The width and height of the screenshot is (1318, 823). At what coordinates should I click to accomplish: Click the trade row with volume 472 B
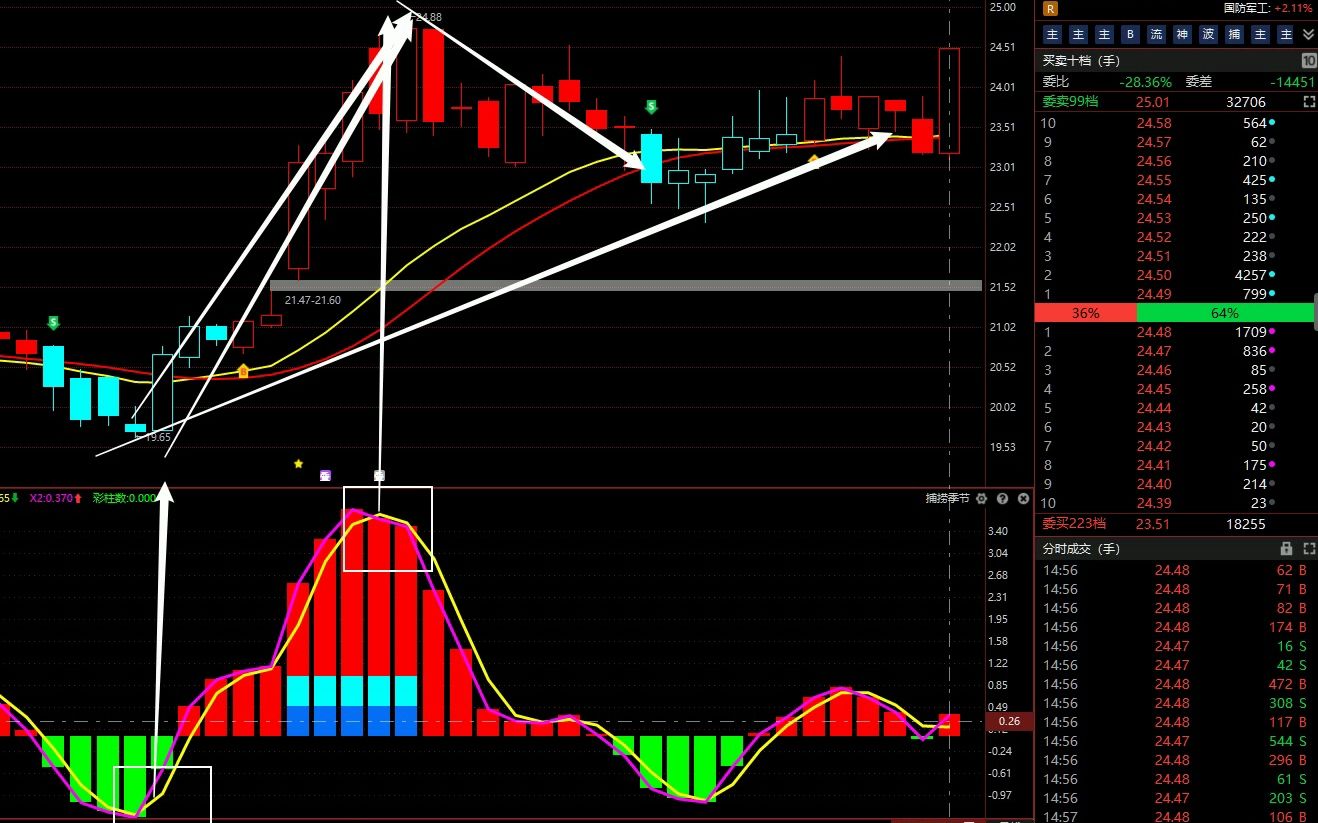(x=1176, y=684)
